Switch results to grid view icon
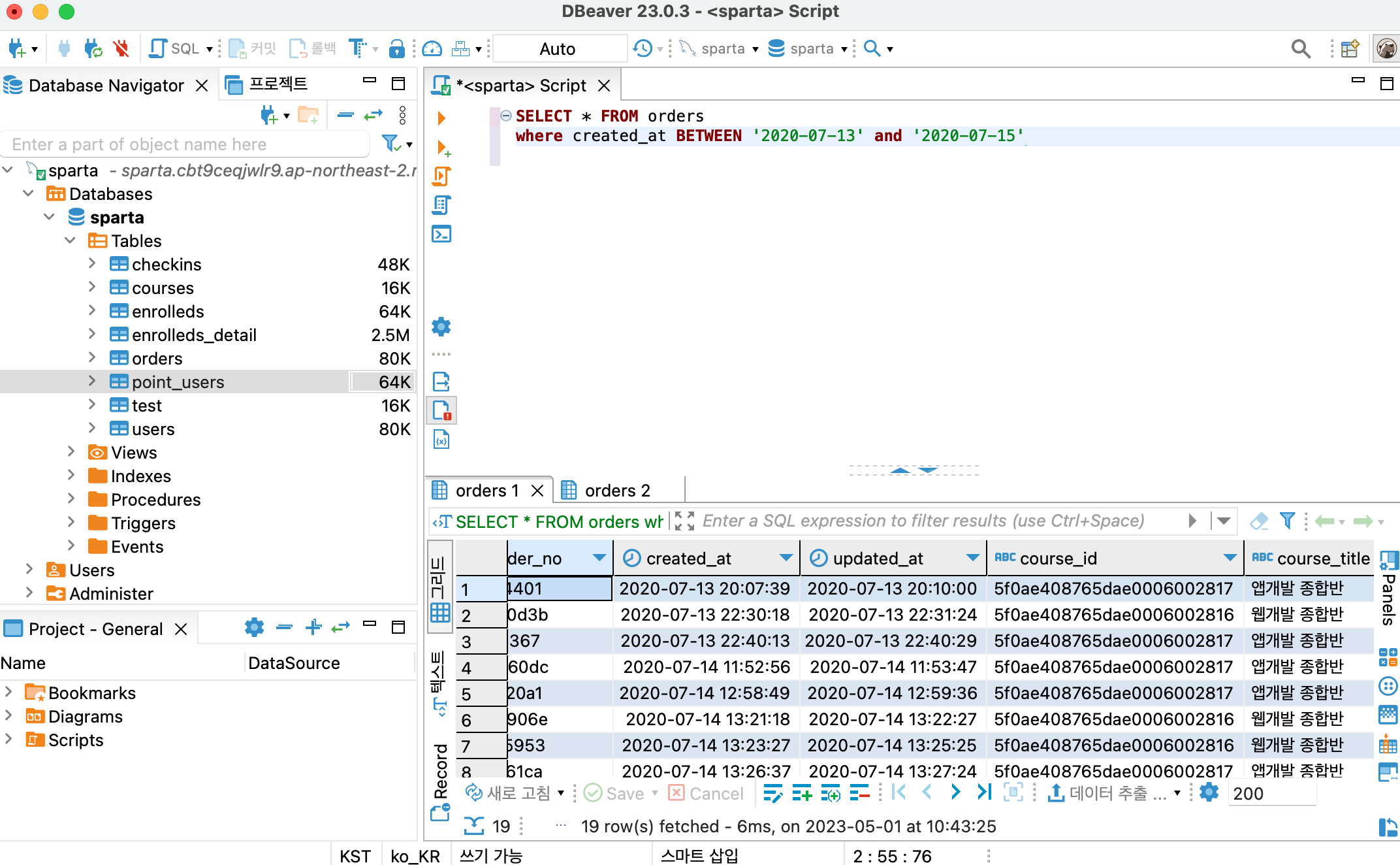Image resolution: width=1400 pixels, height=865 pixels. [x=439, y=587]
